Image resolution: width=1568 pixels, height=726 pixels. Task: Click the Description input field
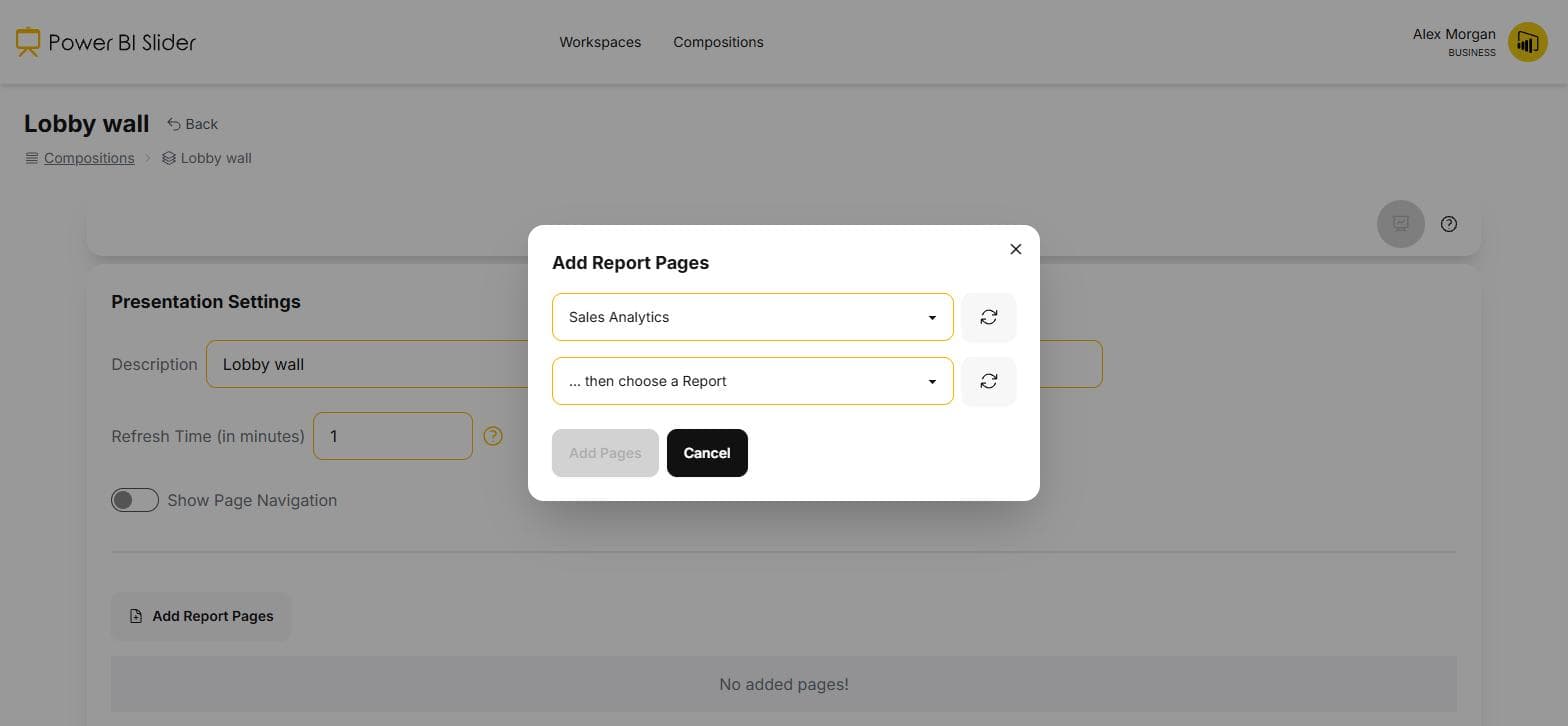[654, 364]
